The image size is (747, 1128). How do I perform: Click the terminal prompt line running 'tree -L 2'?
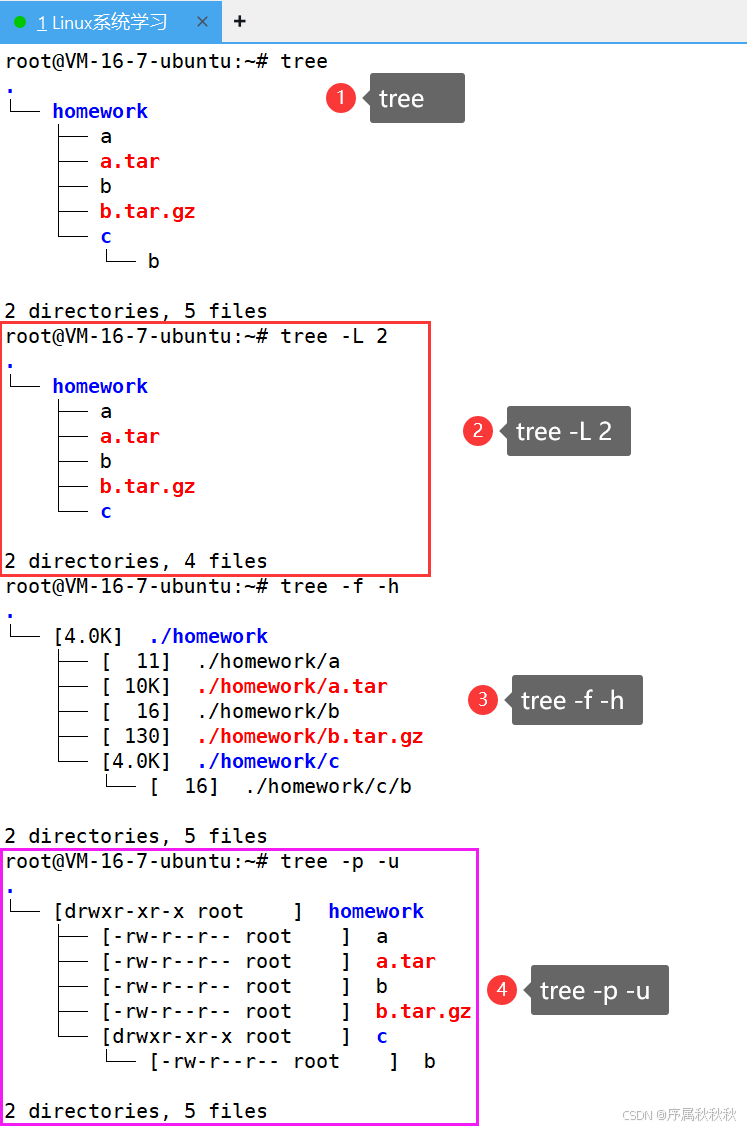tap(196, 336)
